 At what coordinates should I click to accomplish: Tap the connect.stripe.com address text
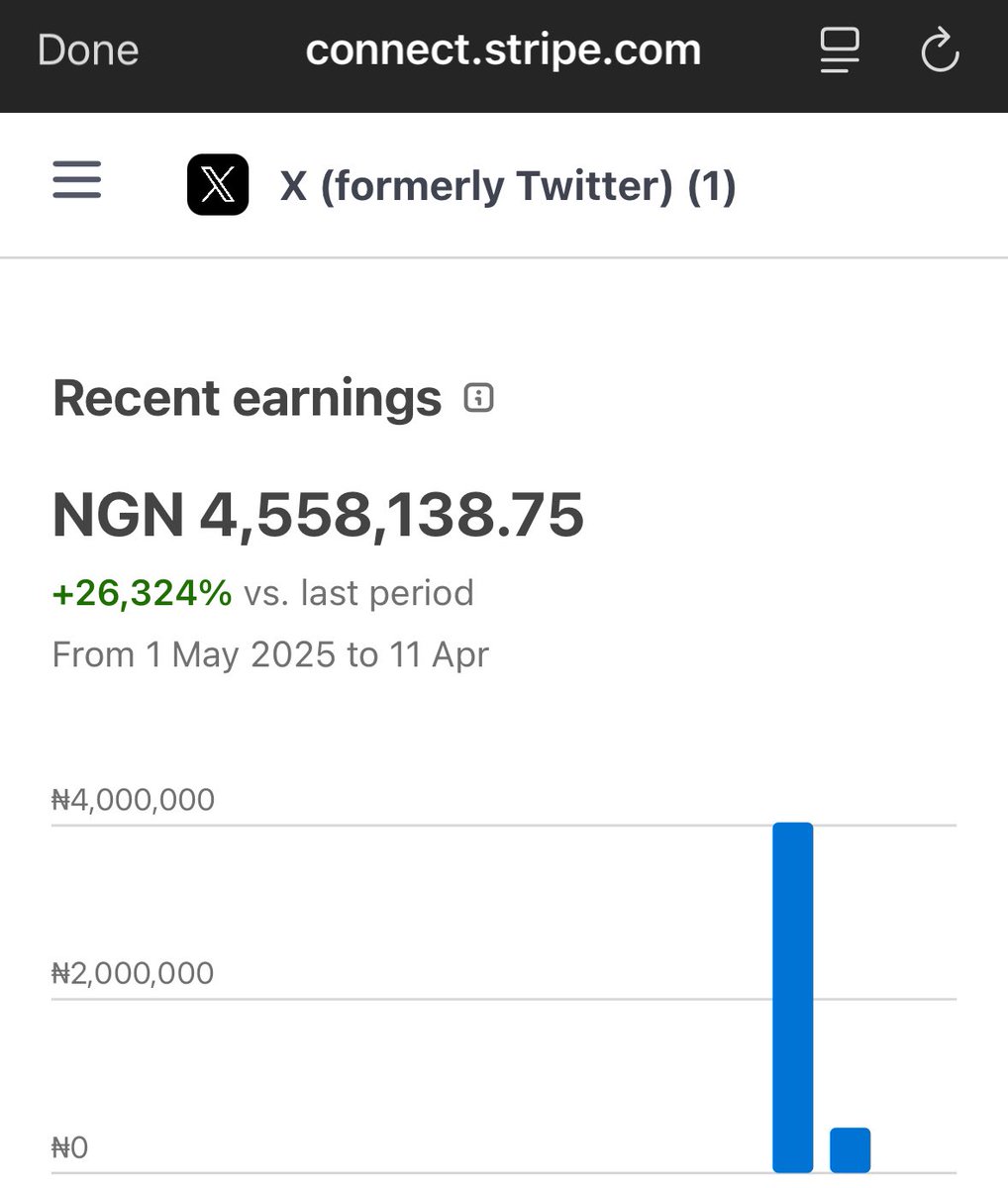503,50
